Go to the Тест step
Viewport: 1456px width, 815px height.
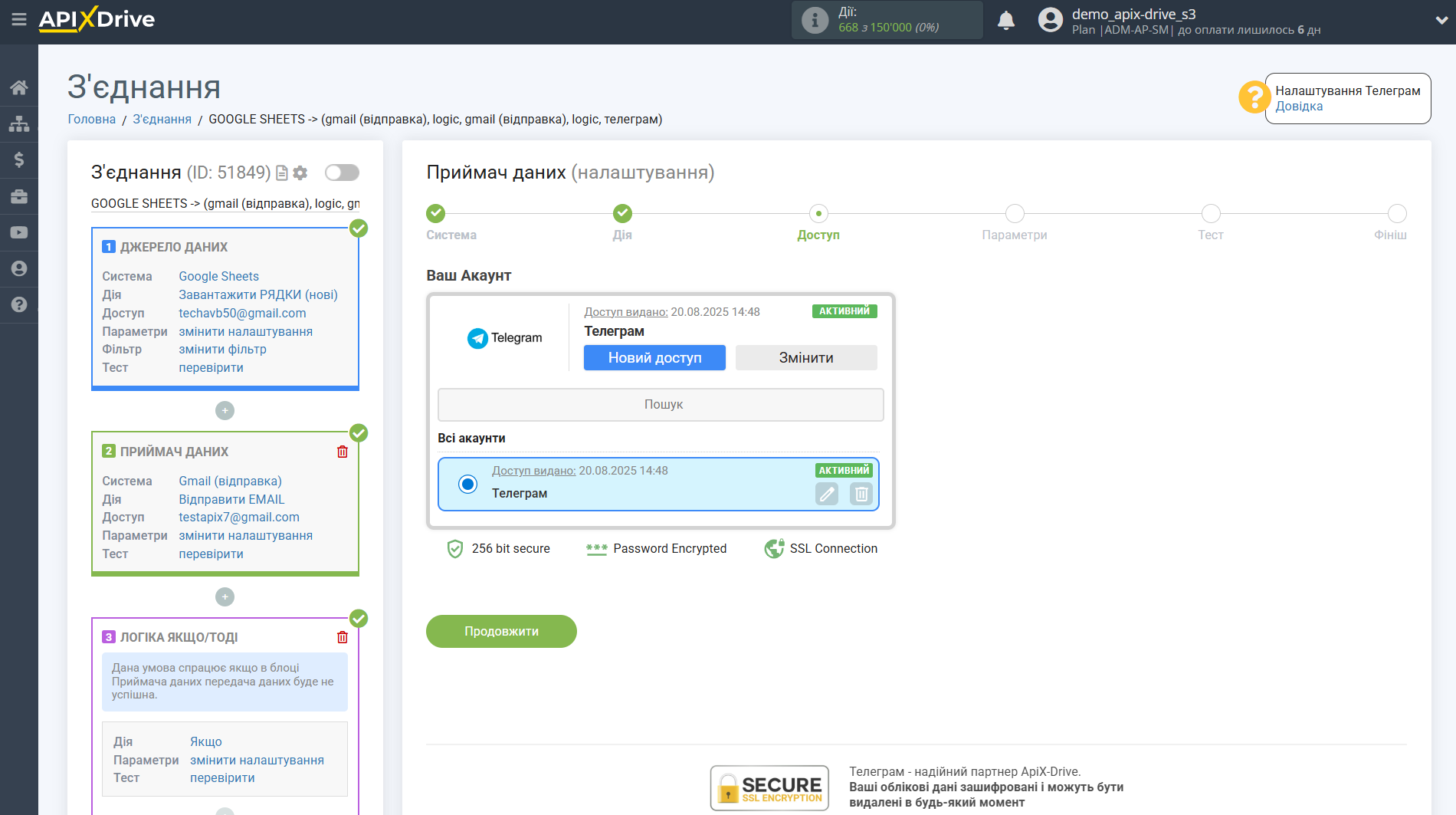[1211, 213]
